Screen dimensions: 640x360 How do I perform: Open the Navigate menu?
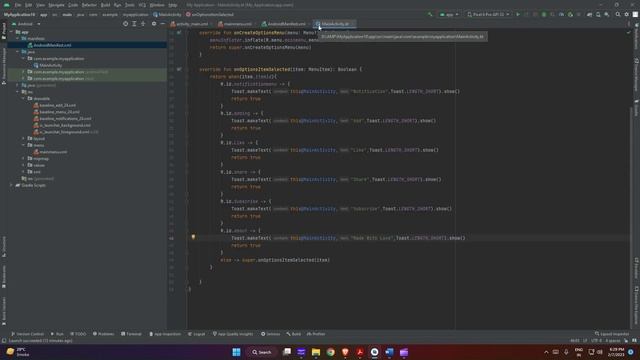56,5
